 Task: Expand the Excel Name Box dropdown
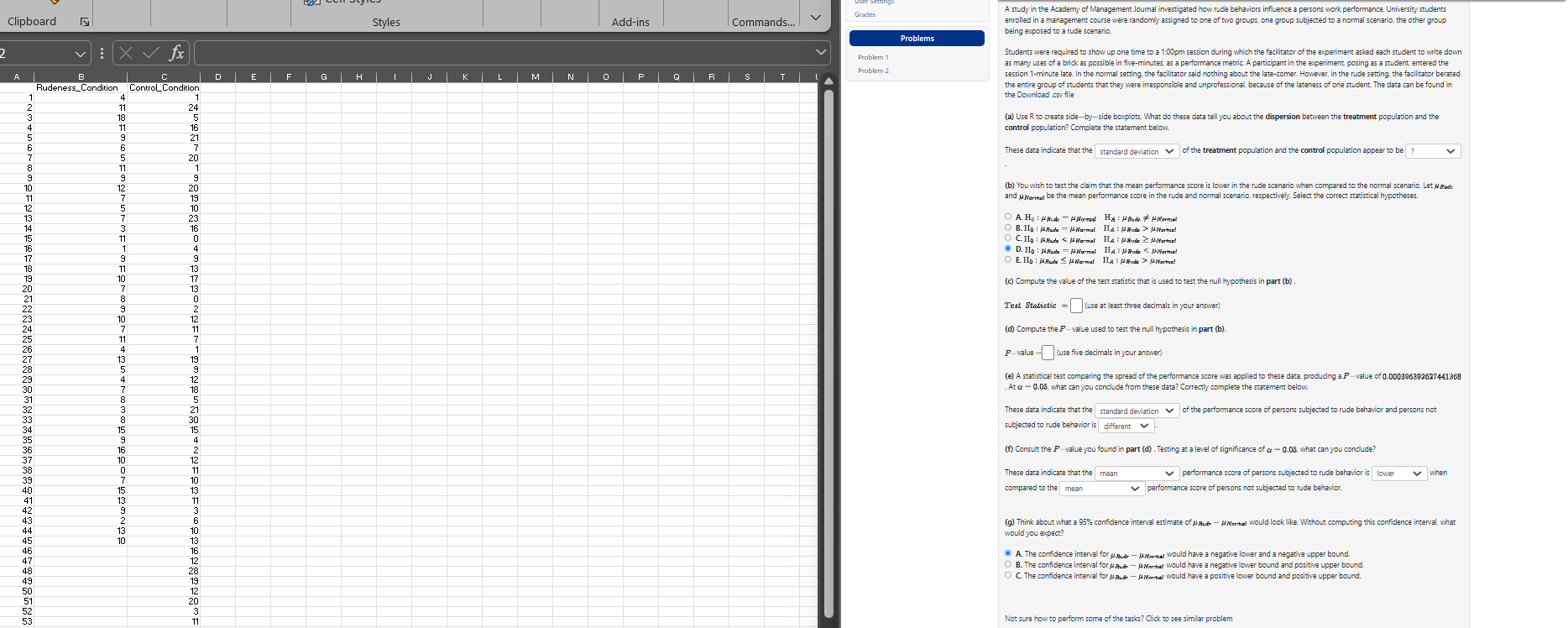81,53
